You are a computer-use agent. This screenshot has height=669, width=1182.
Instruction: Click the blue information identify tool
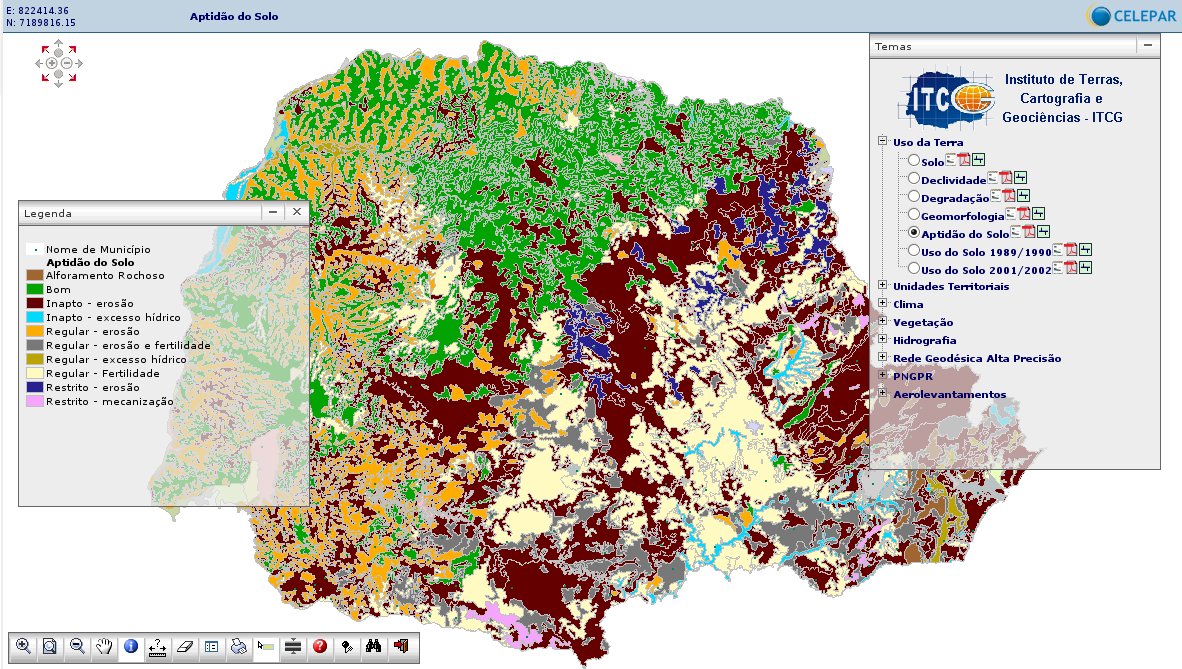(x=131, y=646)
